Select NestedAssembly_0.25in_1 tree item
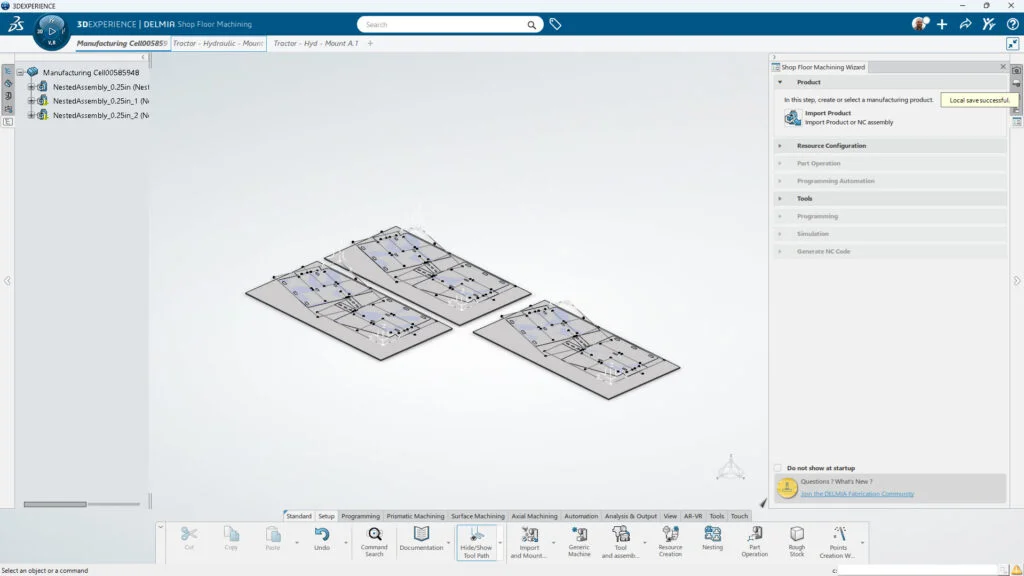1024x576 pixels. click(101, 101)
